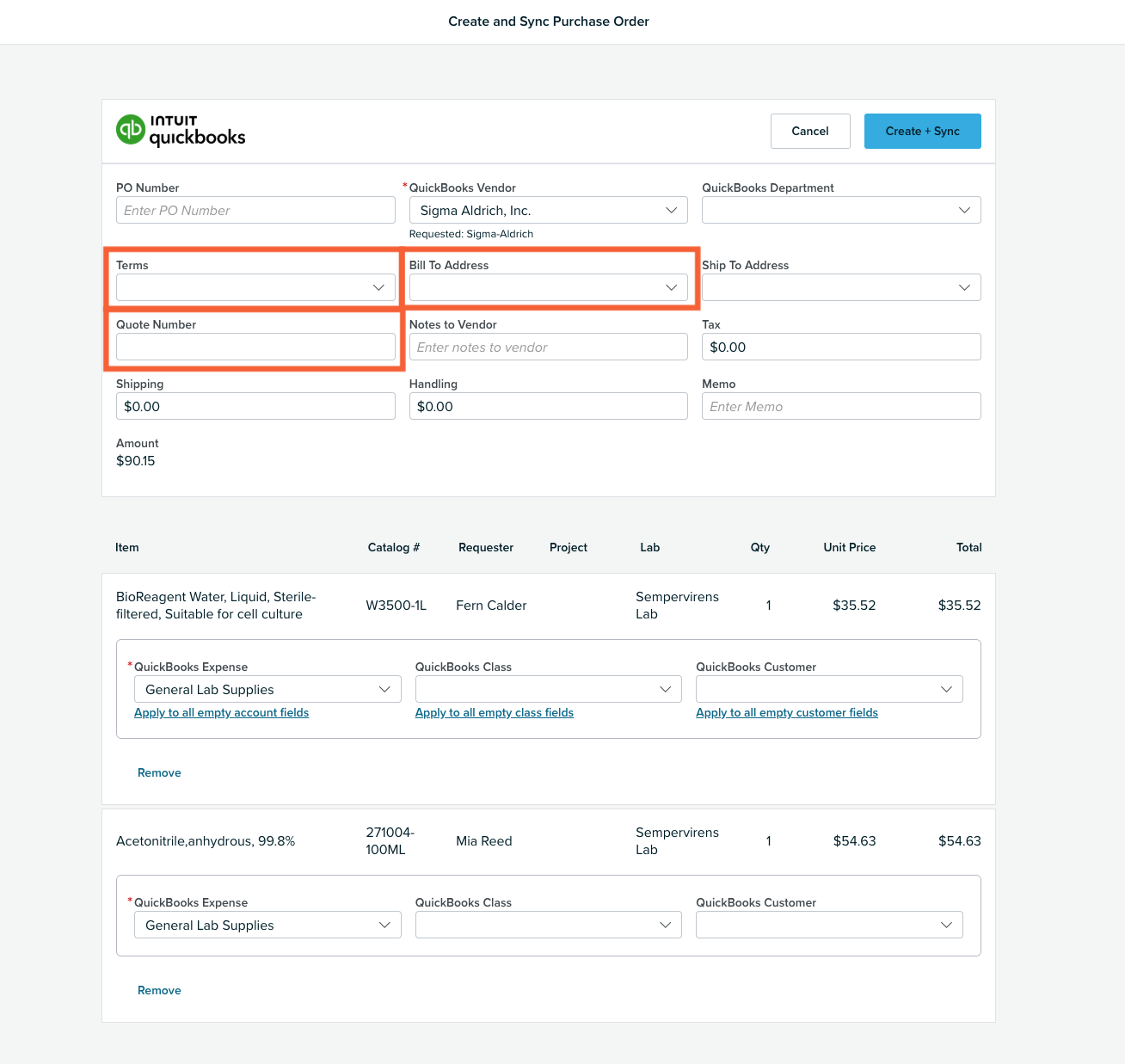
Task: Click the Amount value $90.15
Action: coord(136,460)
